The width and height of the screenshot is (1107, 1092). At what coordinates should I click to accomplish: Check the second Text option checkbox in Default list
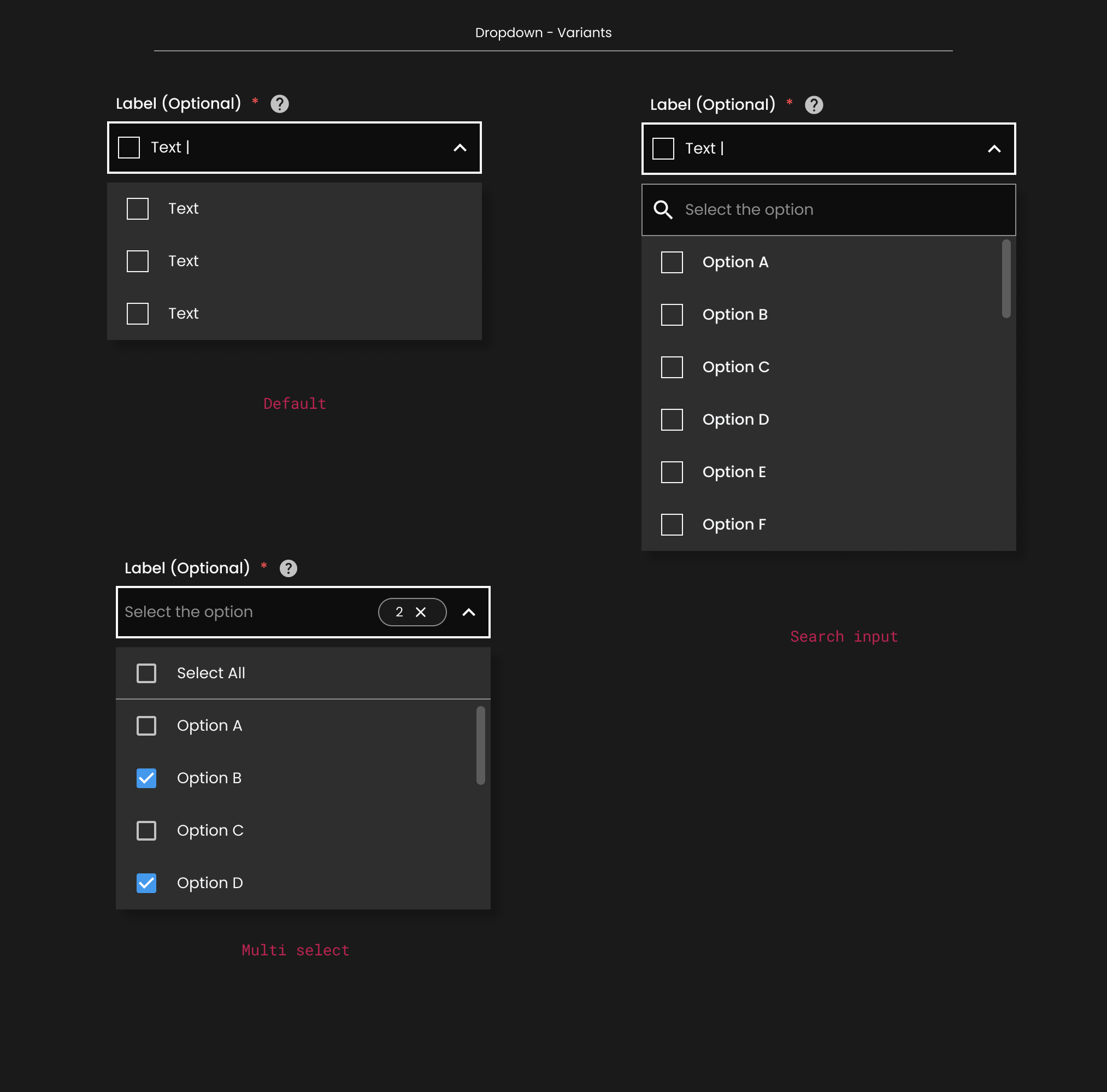point(138,261)
